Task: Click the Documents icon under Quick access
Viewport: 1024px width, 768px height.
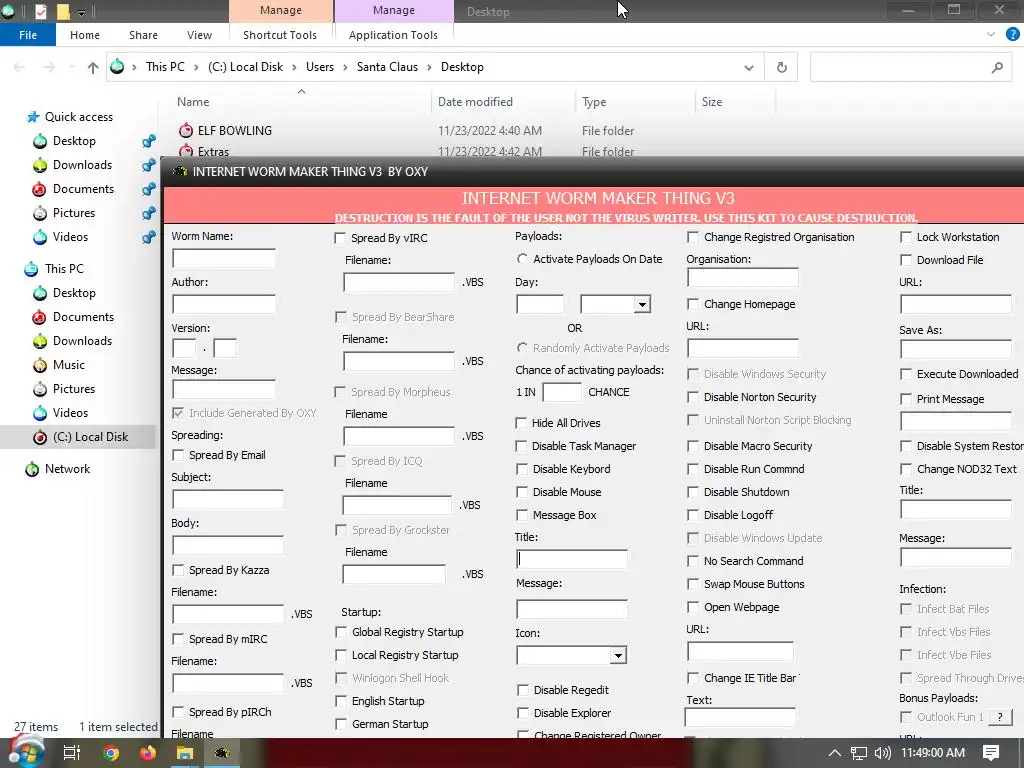Action: pos(40,189)
